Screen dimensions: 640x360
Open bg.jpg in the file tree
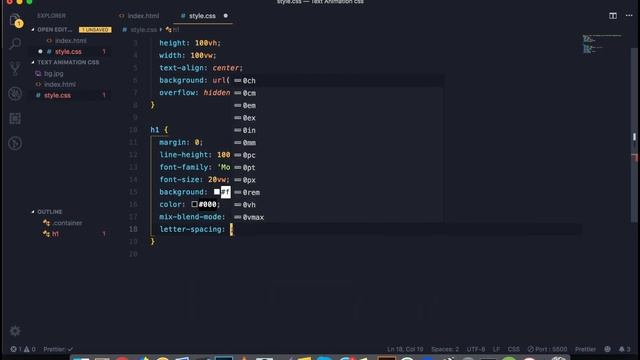pyautogui.click(x=53, y=73)
